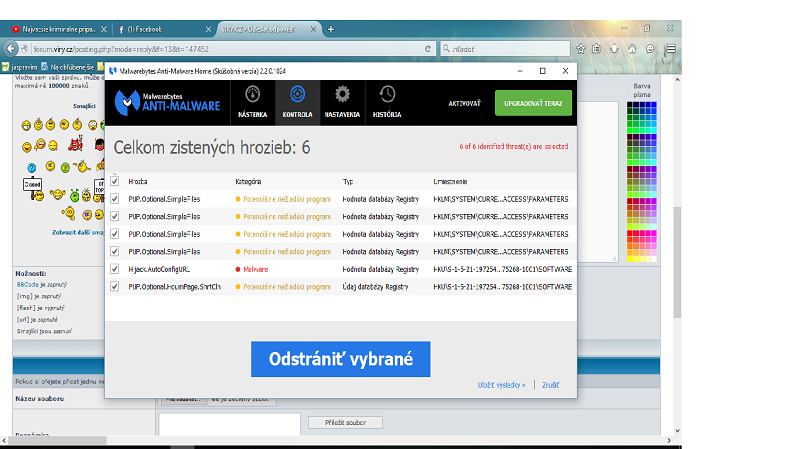Click the Zobrazit další smajlíky link
800x449 pixels.
78,233
